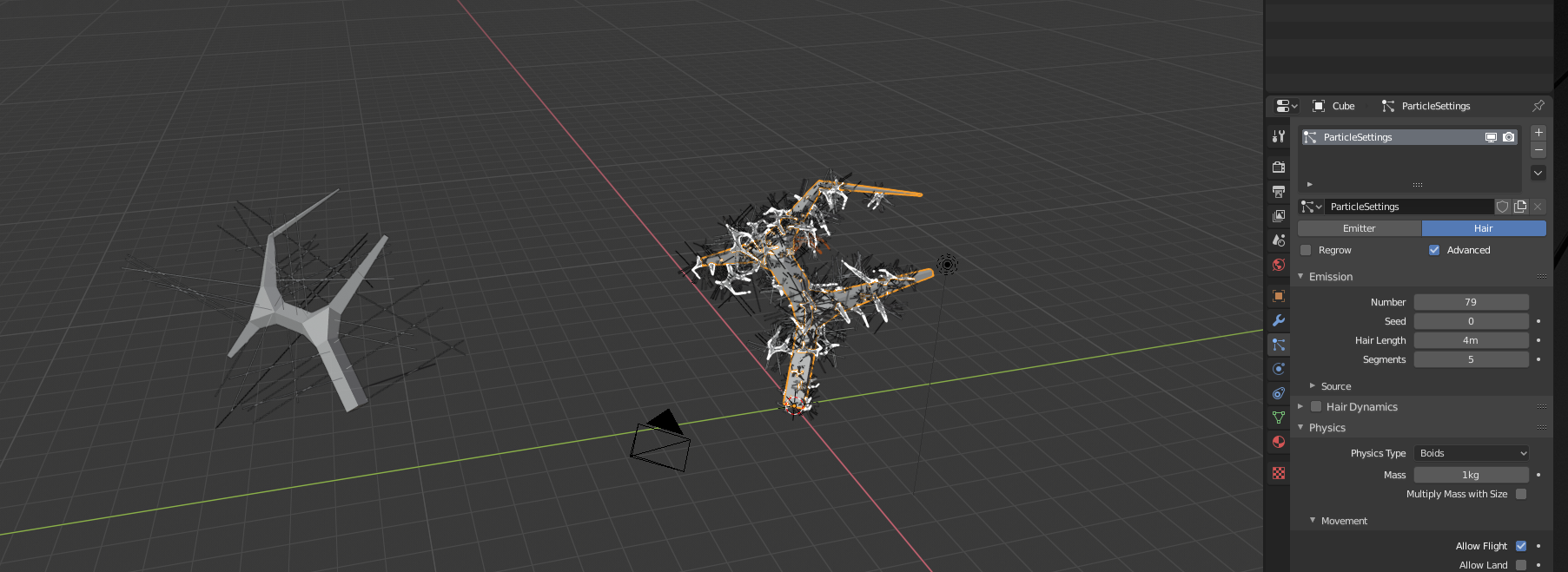The width and height of the screenshot is (1568, 572).
Task: Animate the Hair Length property dot
Action: point(1538,340)
